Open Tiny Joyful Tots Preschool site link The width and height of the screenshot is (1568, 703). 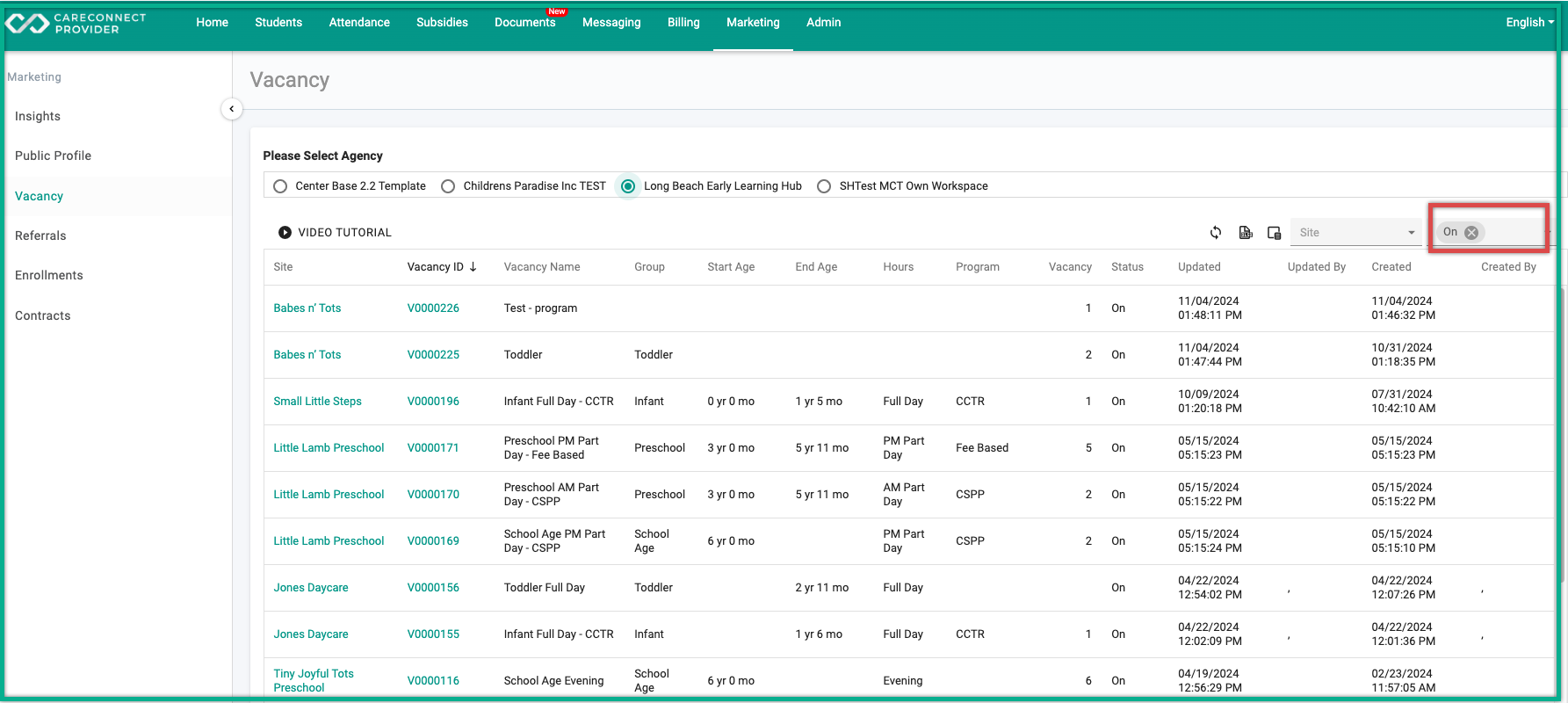(x=314, y=681)
